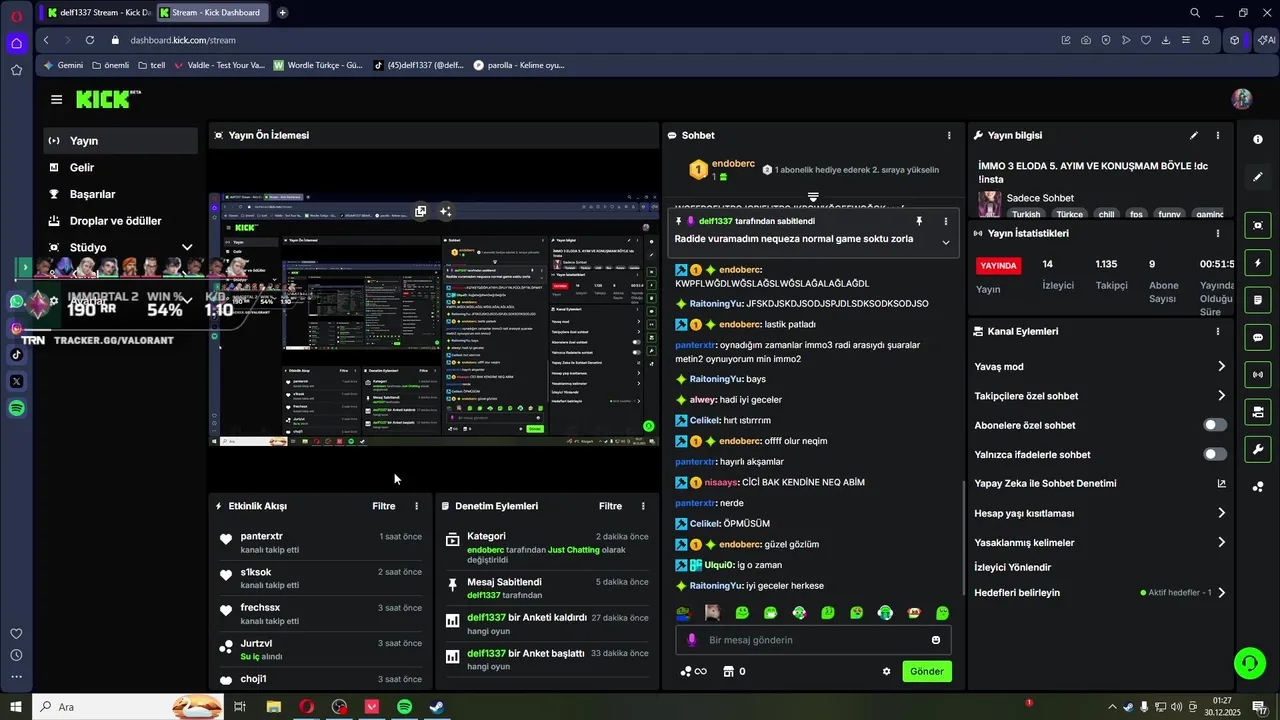Expand the Stüdyo sidebar section

point(186,247)
